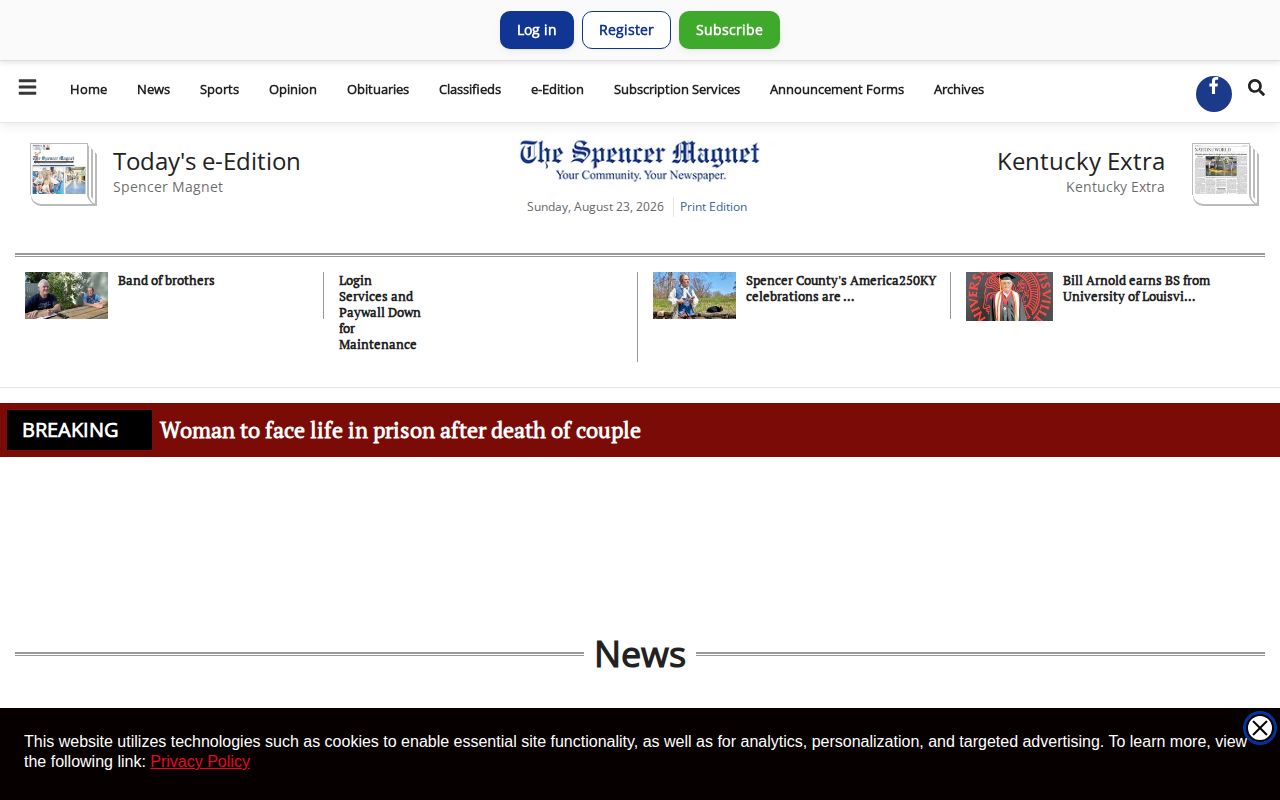Open the hamburger menu icon
Screen dimensions: 1280x800
28,88
